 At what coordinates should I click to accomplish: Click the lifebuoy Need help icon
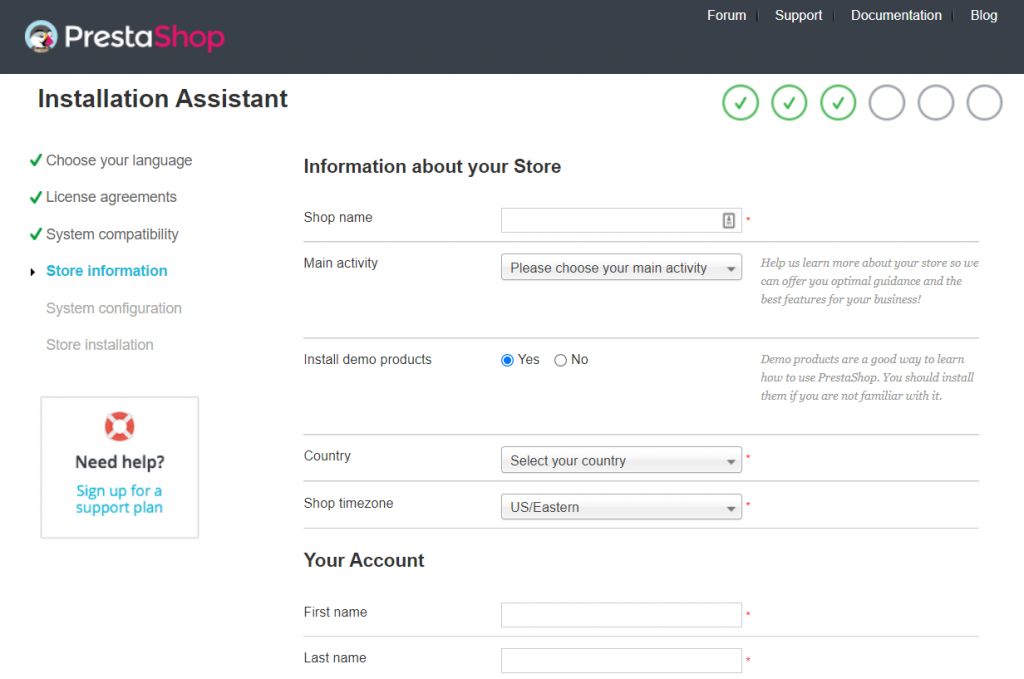(119, 425)
